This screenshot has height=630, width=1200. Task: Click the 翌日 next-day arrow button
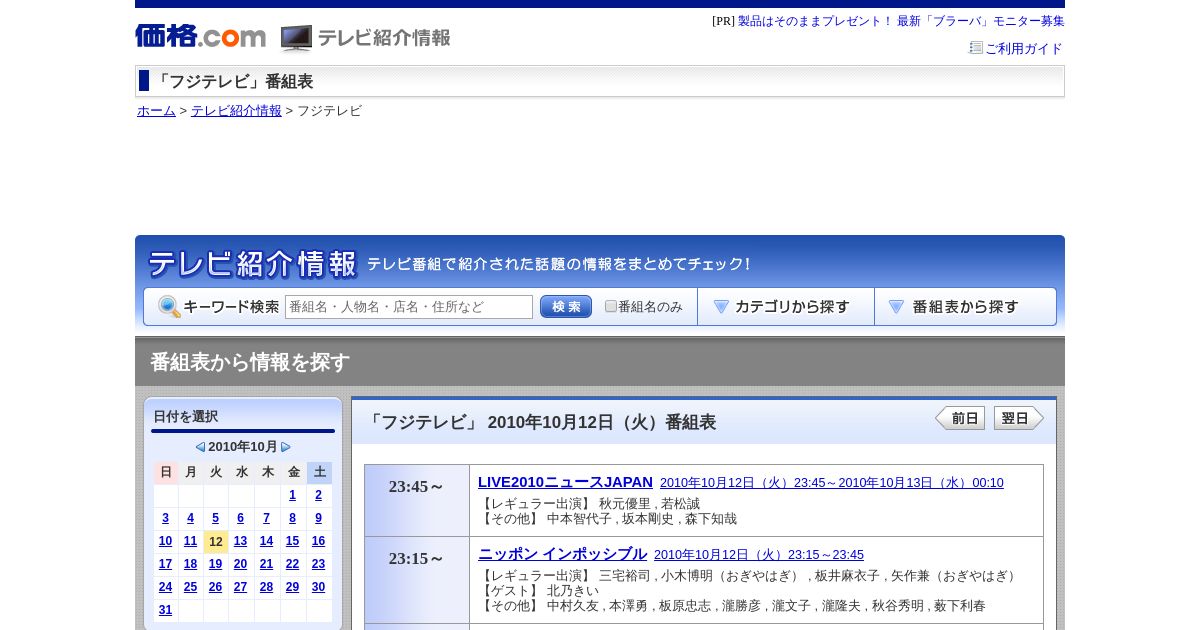pyautogui.click(x=1019, y=418)
